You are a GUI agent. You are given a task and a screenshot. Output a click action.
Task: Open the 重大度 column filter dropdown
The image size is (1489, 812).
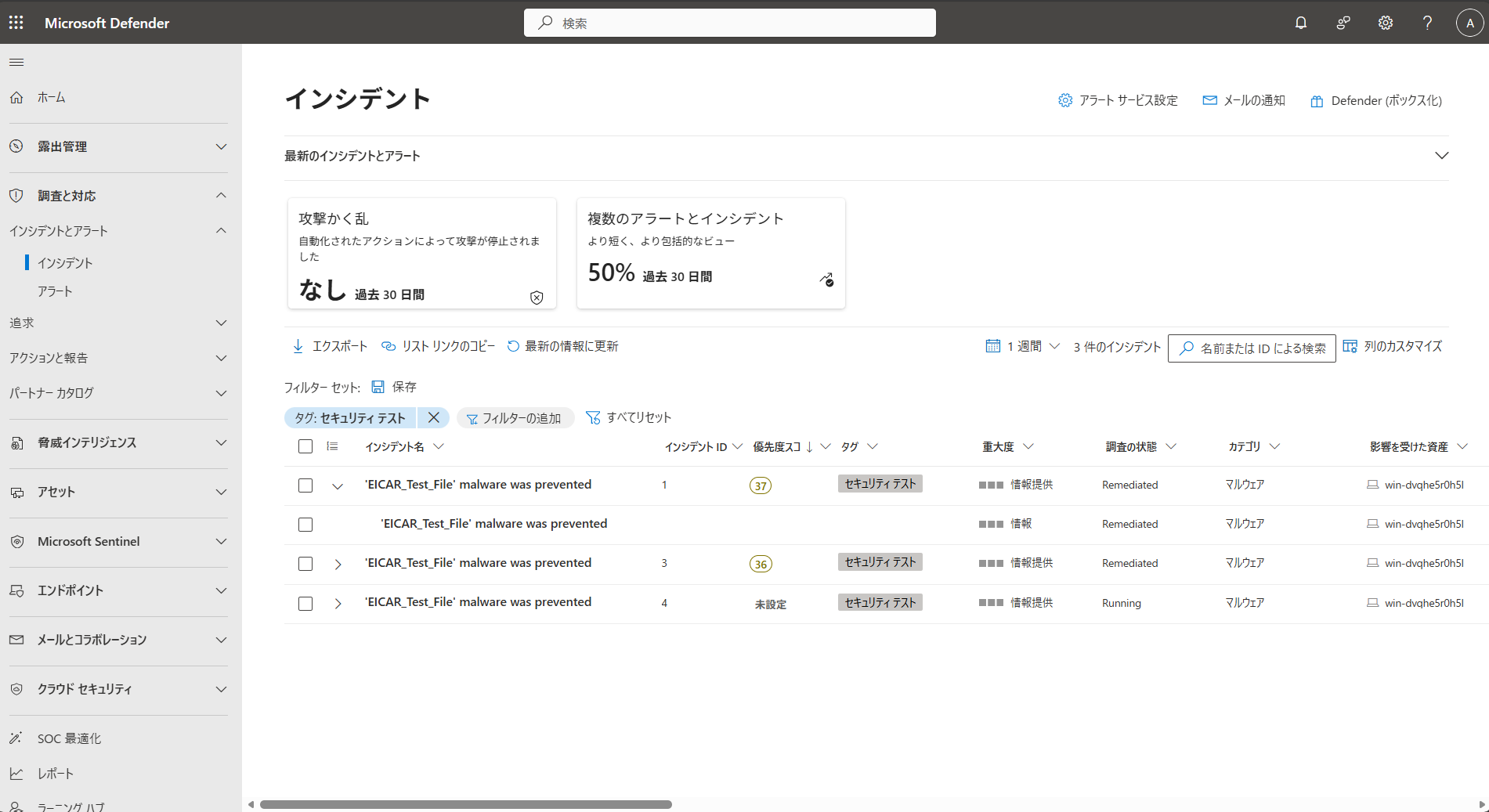1028,446
